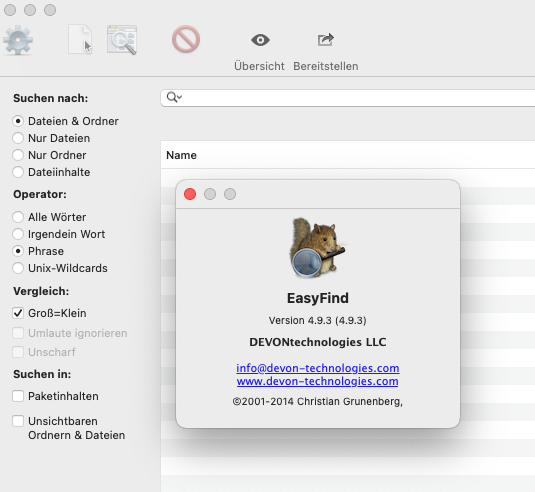Select the Dateiinhalte option
535x492 pixels.
pos(18,172)
